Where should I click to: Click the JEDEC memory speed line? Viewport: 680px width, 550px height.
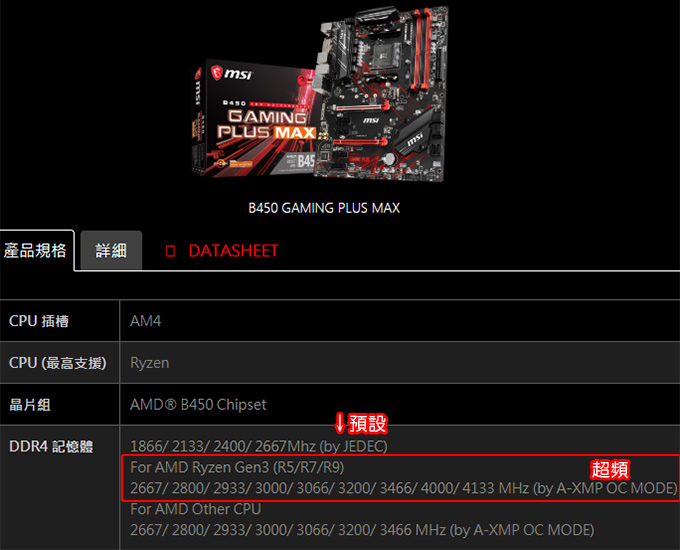(259, 446)
